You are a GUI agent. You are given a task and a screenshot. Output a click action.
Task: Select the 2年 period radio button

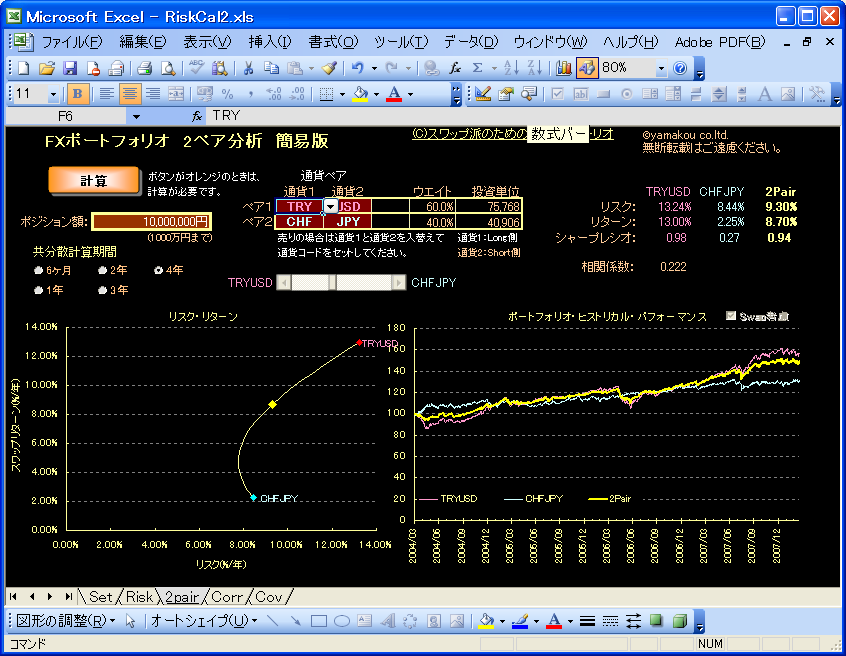pos(103,270)
